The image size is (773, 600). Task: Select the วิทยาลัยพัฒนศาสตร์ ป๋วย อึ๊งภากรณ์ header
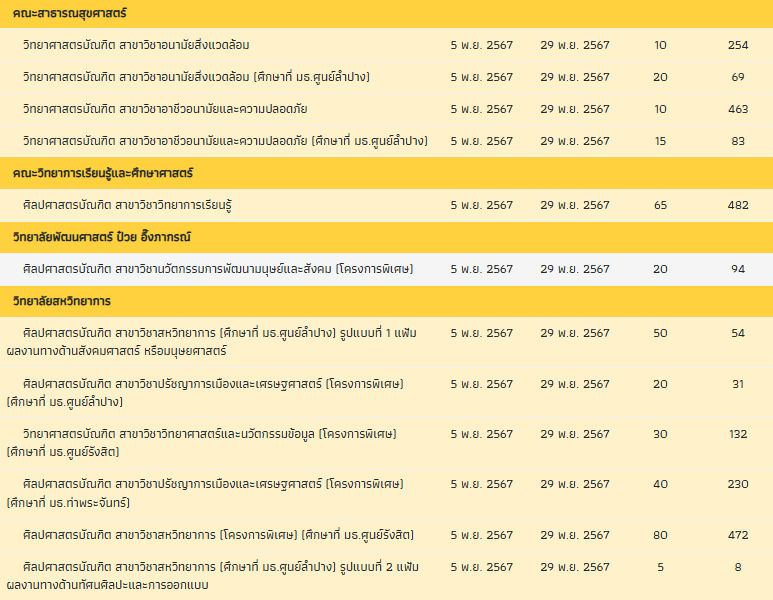[101, 237]
